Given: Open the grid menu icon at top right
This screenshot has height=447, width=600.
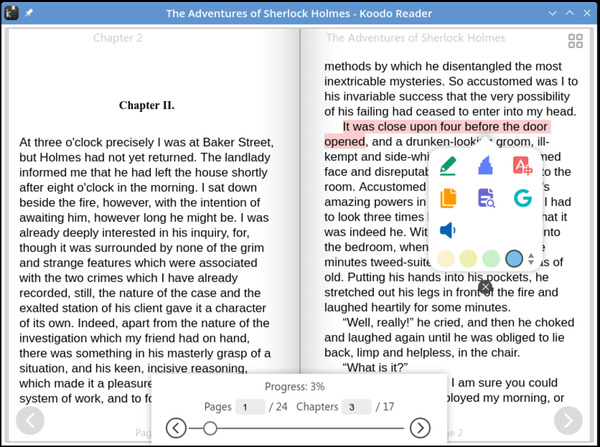Looking at the screenshot, I should point(575,41).
